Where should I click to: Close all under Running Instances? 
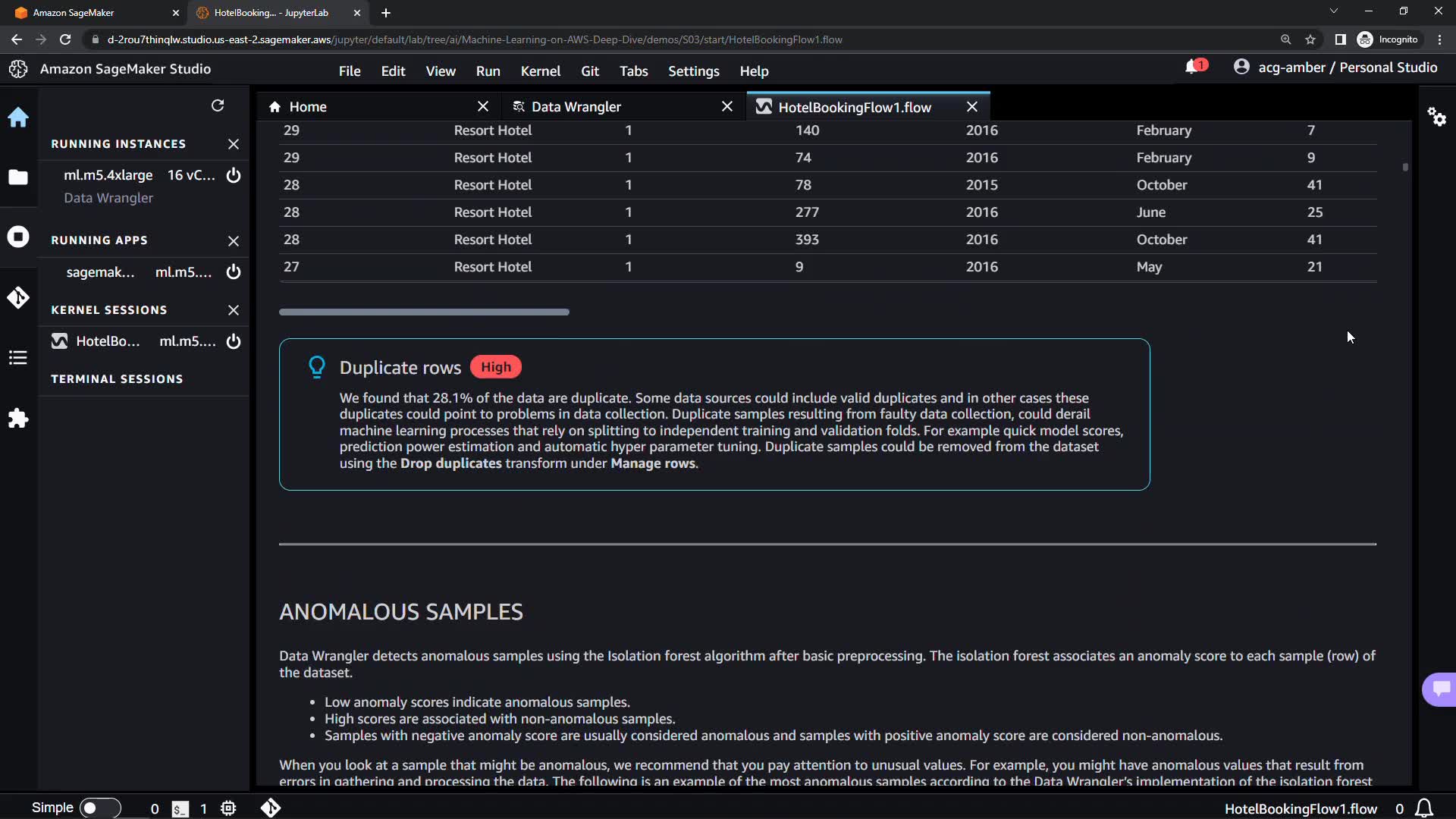(x=234, y=144)
